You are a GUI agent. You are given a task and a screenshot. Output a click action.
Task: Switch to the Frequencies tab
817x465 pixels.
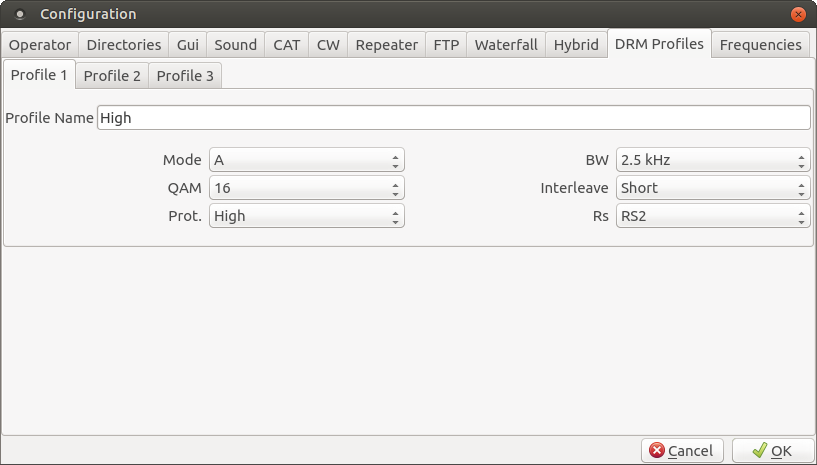(x=760, y=45)
